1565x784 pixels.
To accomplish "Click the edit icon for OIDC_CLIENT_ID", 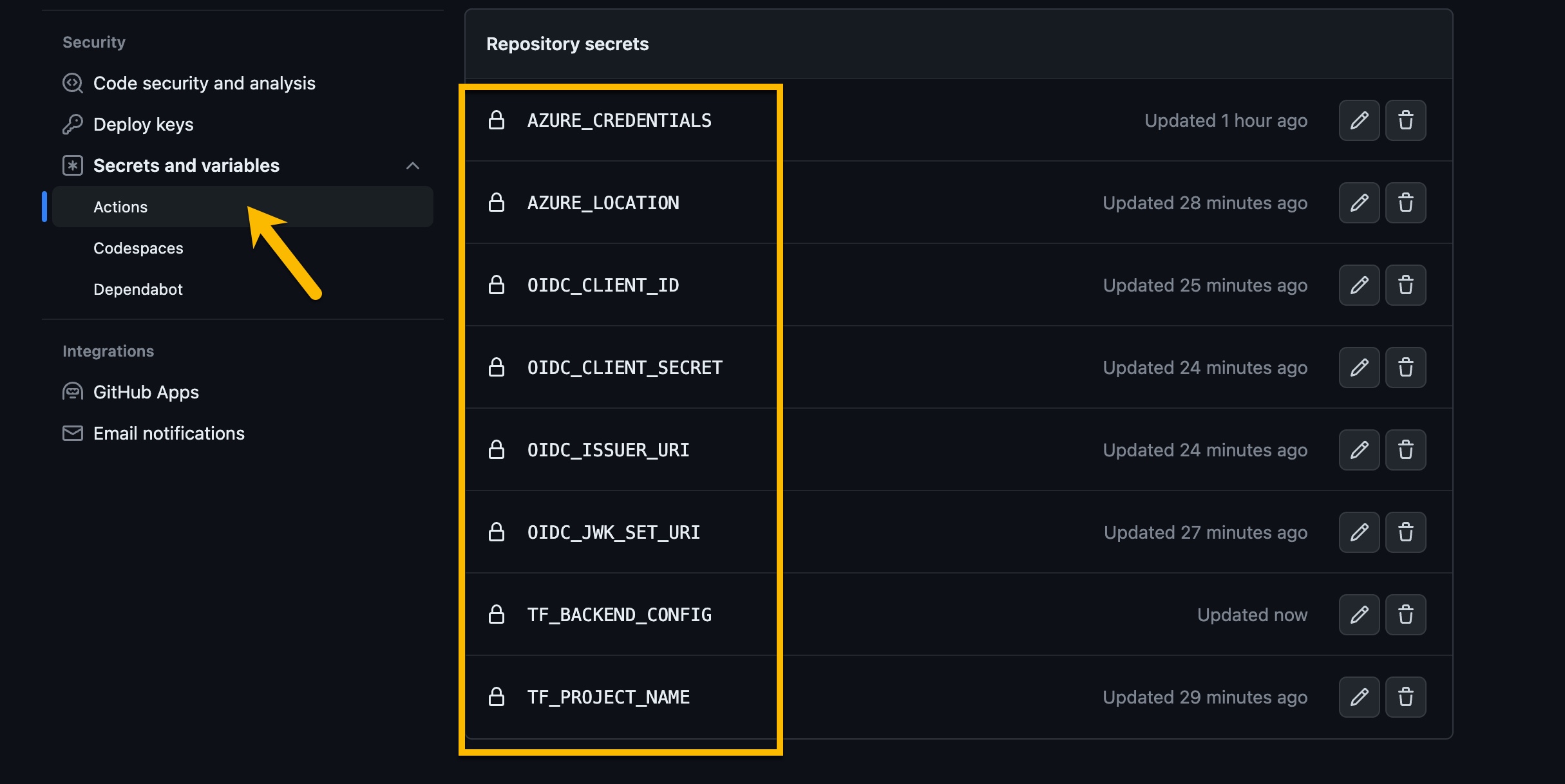I will (x=1359, y=284).
